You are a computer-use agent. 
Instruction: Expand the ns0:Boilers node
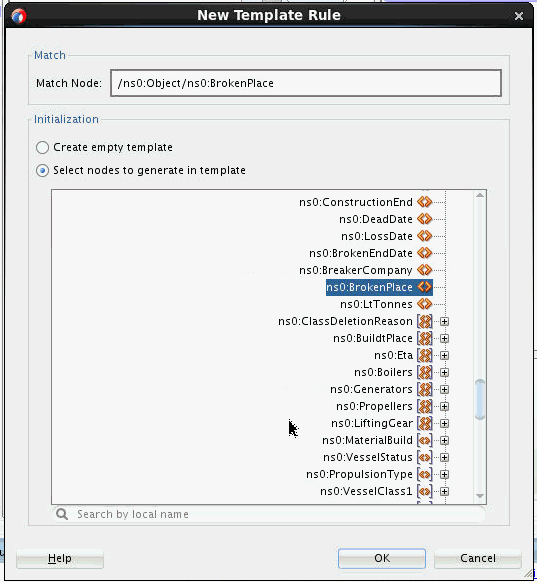[444, 372]
